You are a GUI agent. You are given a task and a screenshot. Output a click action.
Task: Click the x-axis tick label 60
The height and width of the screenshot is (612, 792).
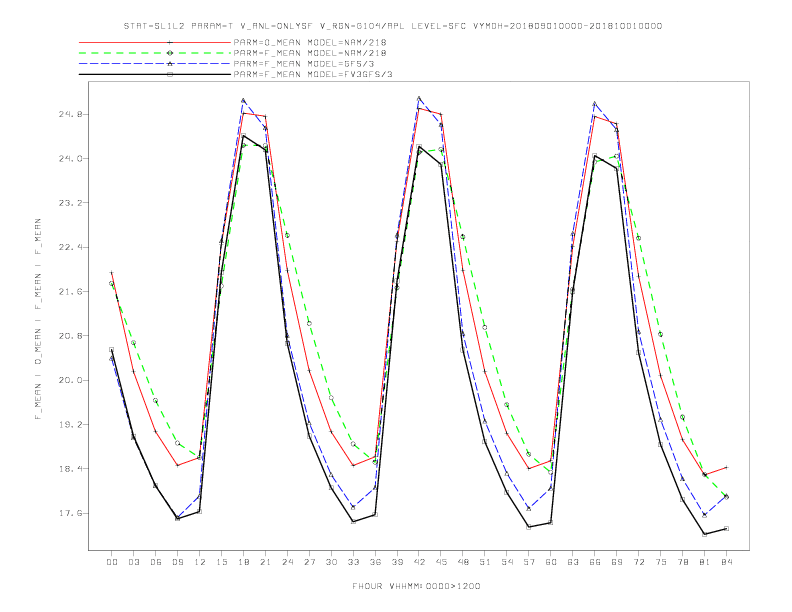coord(551,562)
